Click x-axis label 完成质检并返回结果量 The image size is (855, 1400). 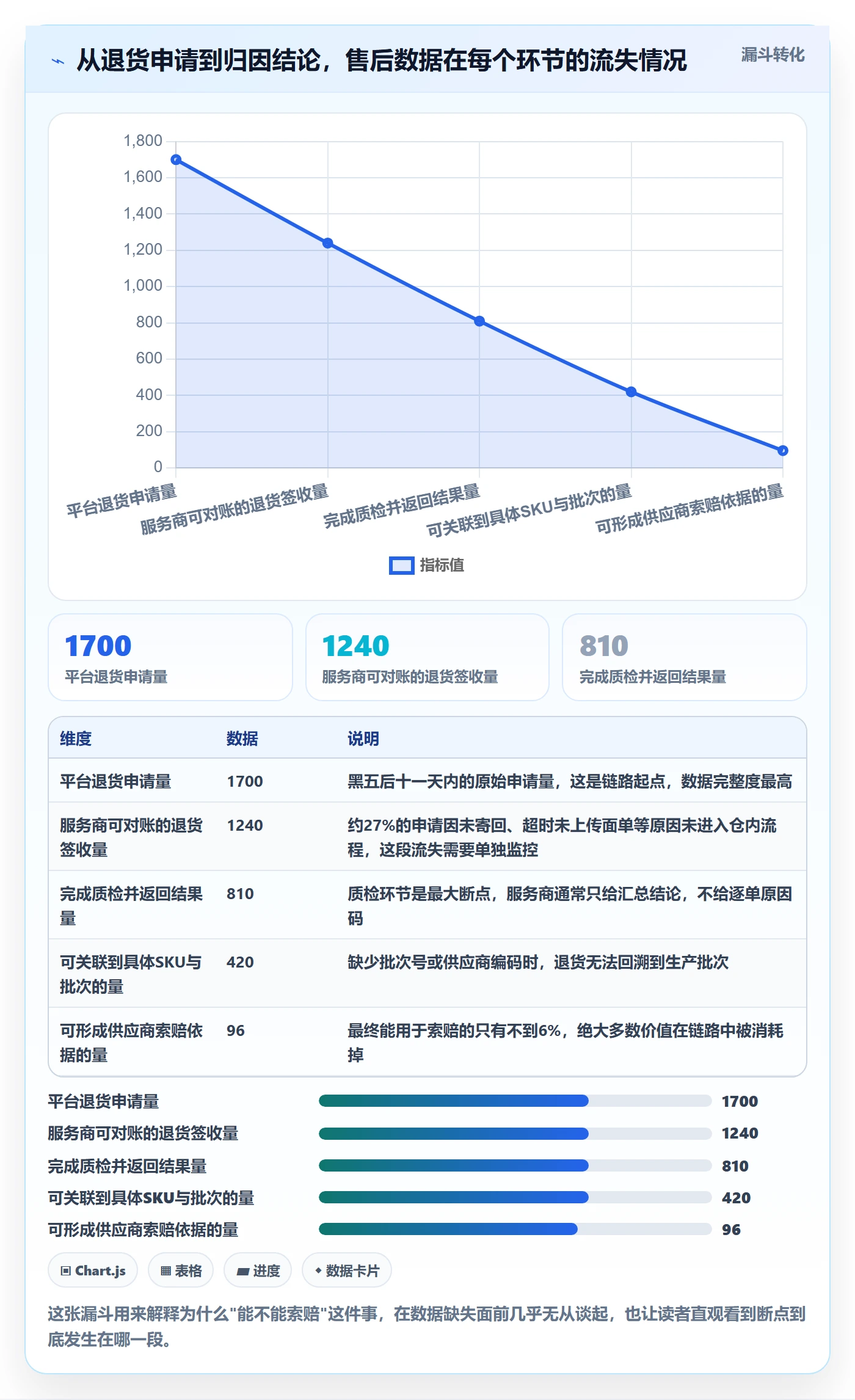coord(401,506)
